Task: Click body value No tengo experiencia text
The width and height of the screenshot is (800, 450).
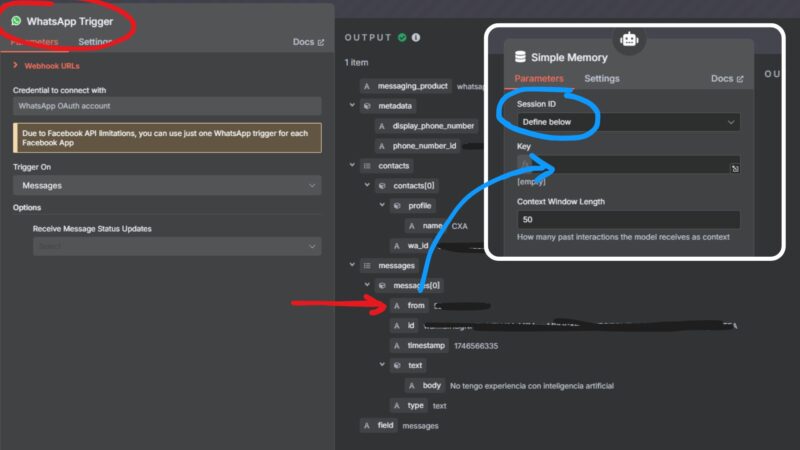Action: tap(532, 386)
